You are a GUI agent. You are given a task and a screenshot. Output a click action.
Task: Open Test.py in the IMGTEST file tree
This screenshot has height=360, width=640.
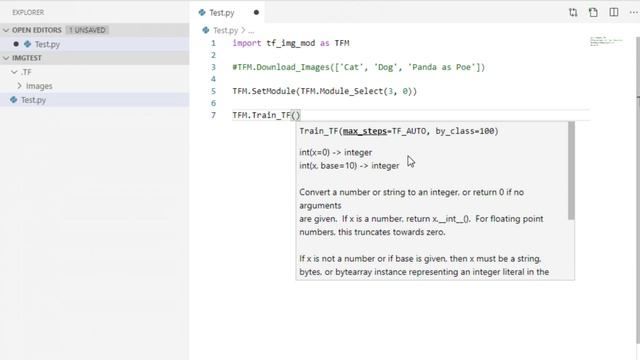click(x=94, y=100)
